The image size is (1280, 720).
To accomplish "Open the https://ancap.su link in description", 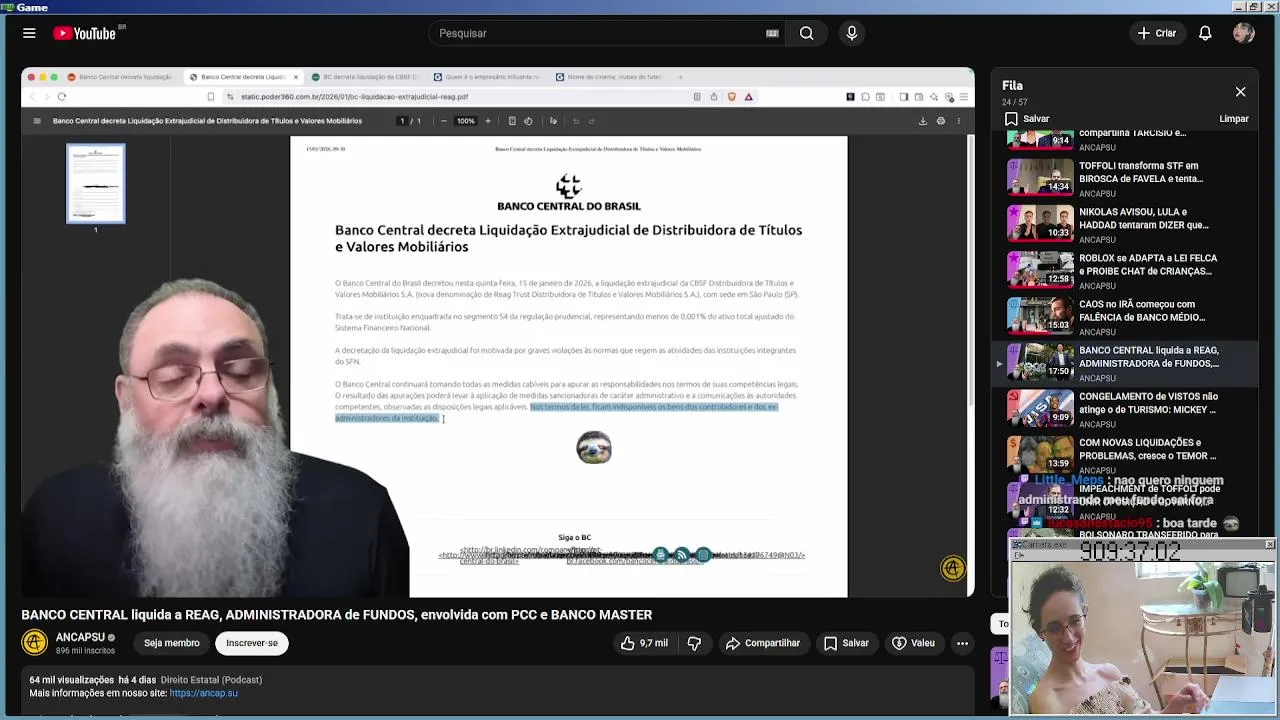I will point(204,693).
